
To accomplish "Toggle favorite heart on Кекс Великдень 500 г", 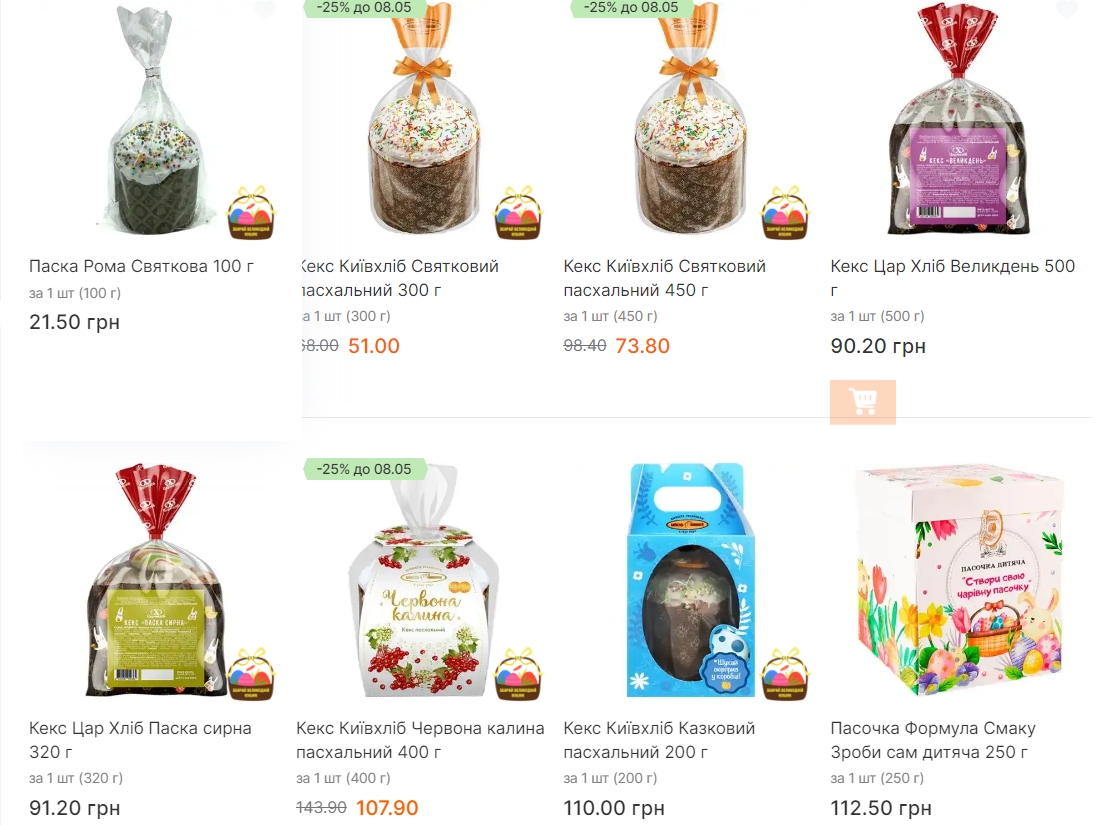I will coord(1067,8).
